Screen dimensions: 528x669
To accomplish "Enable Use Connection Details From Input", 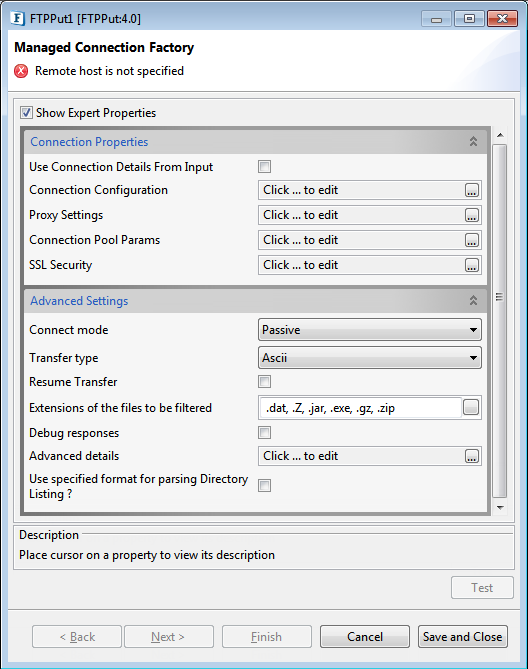I will click(264, 166).
